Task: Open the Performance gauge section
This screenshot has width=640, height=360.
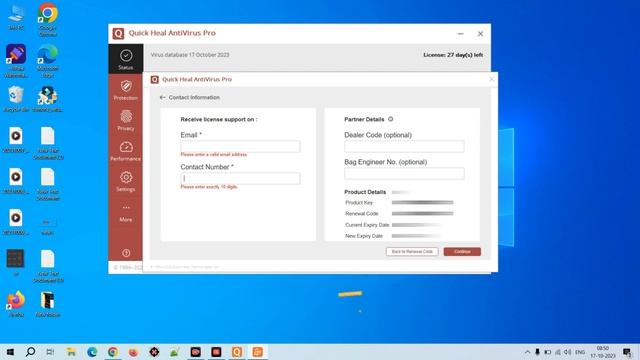Action: (126, 151)
